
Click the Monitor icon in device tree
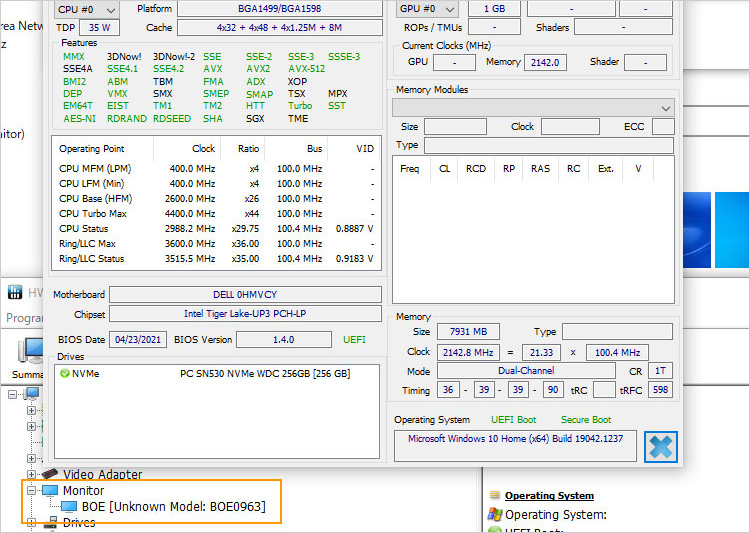coord(50,491)
